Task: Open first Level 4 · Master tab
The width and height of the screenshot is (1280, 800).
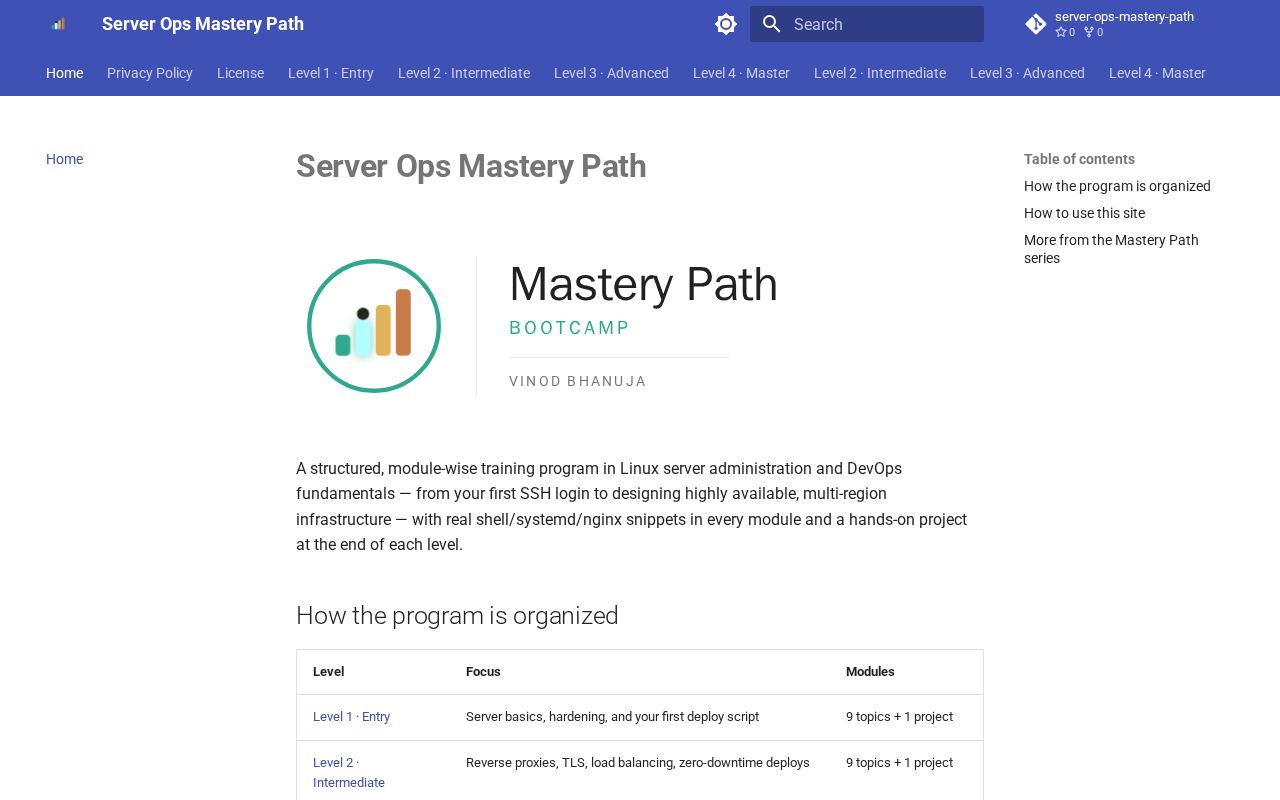Action: [x=741, y=73]
